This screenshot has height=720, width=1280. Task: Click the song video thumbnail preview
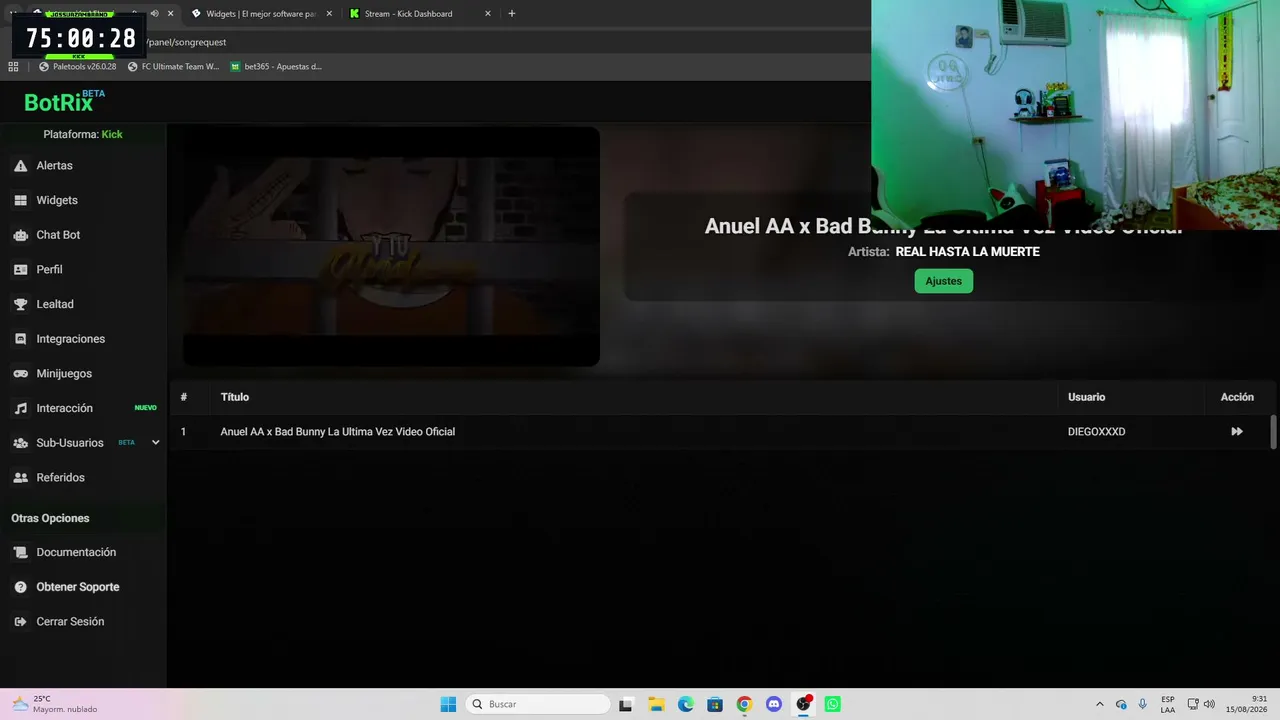[x=391, y=246]
